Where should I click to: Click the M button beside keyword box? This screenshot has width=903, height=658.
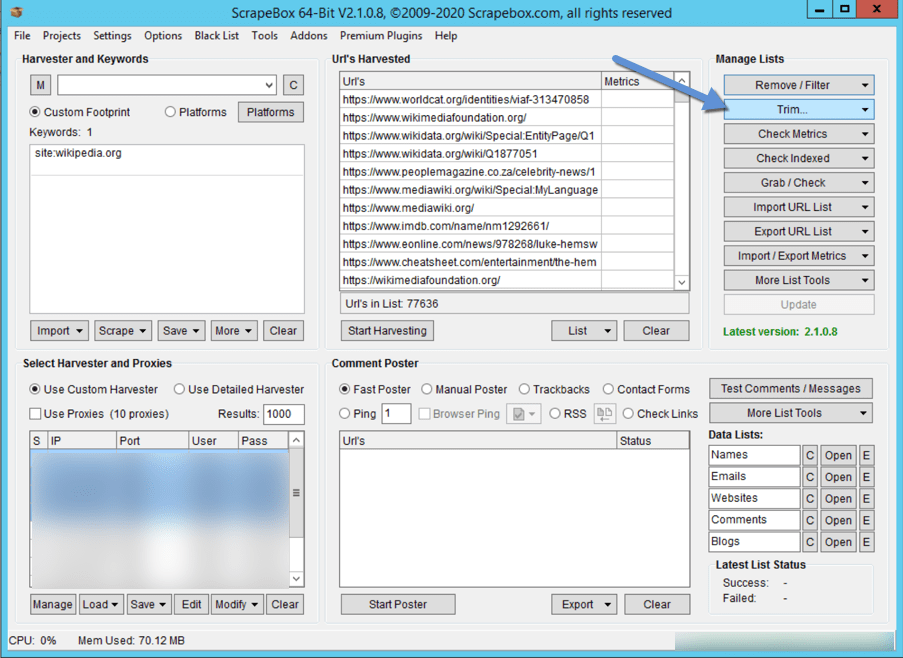point(40,85)
